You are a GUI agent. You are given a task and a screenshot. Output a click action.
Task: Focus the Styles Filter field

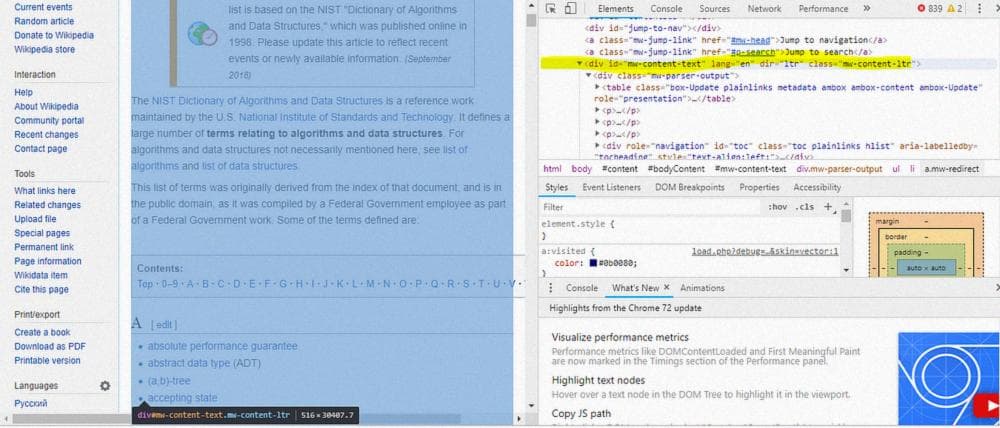click(x=651, y=207)
